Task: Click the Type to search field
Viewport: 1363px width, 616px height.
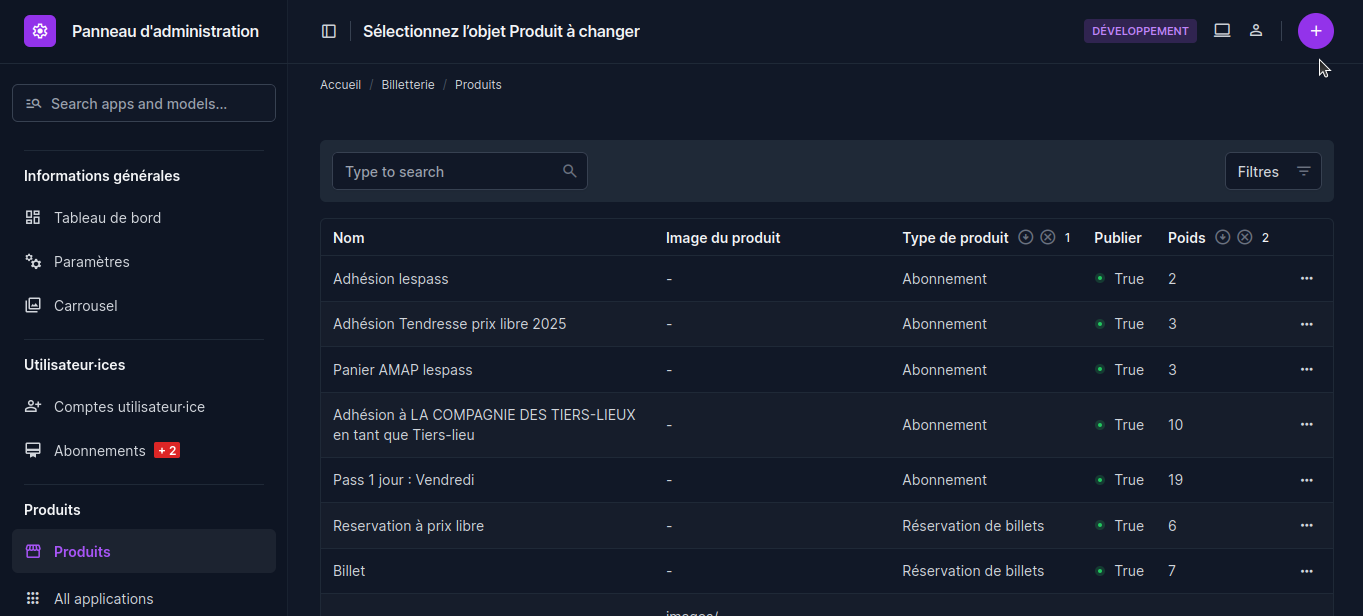Action: click(x=450, y=172)
